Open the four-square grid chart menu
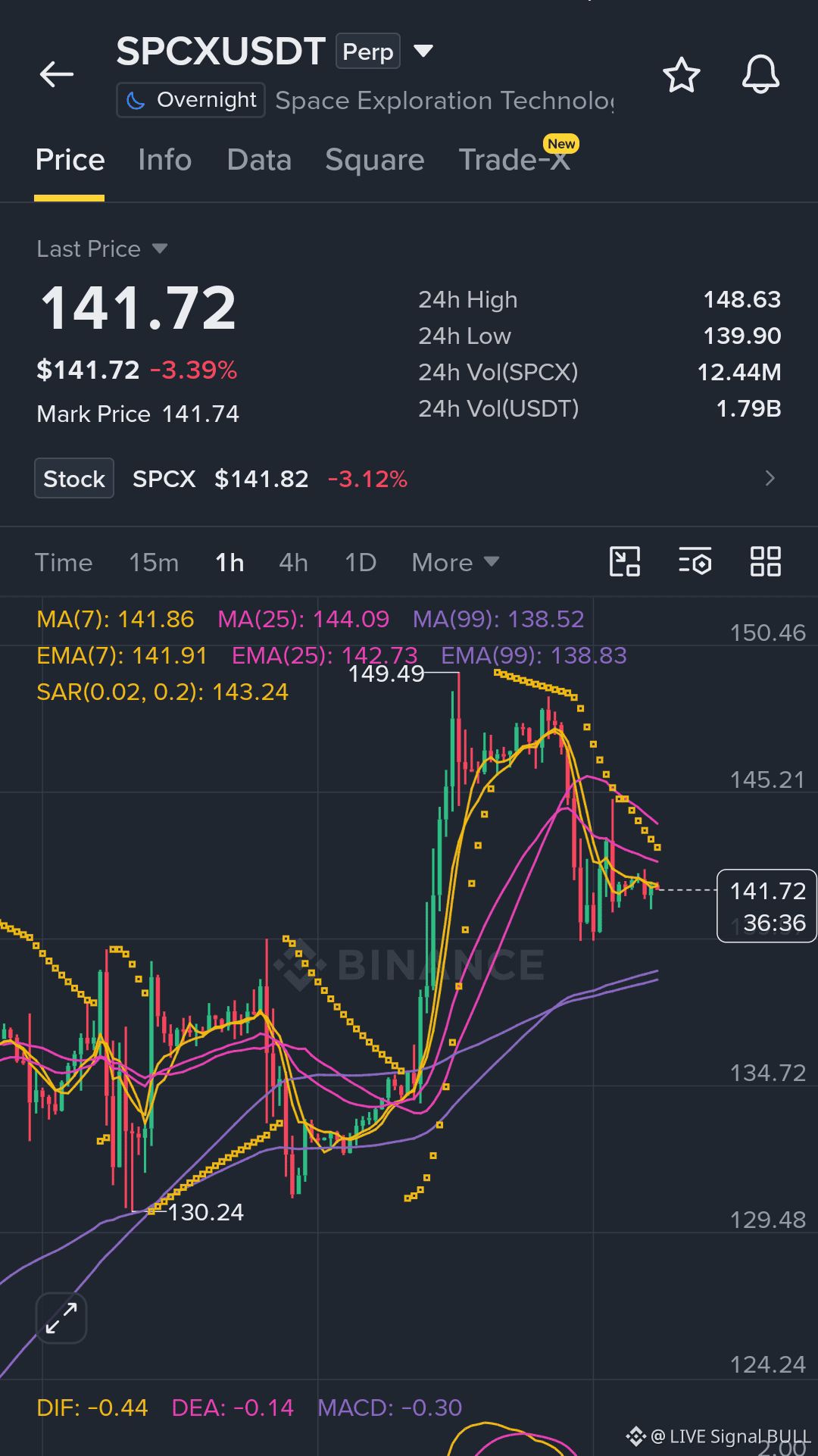The width and height of the screenshot is (818, 1456). tap(765, 562)
